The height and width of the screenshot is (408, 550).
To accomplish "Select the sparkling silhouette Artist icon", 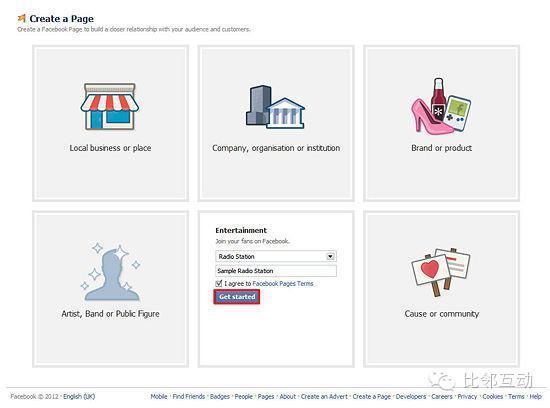I will point(110,272).
